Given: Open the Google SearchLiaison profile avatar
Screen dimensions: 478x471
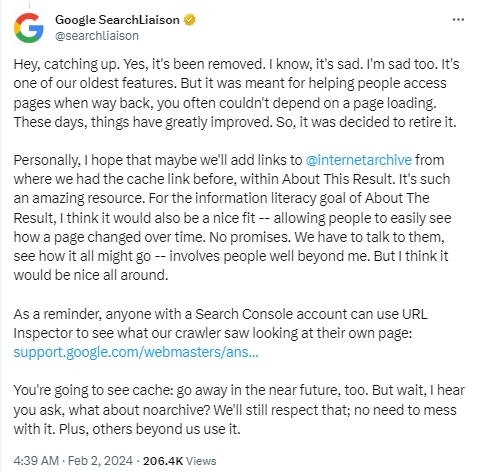Looking at the screenshot, I should click(29, 28).
